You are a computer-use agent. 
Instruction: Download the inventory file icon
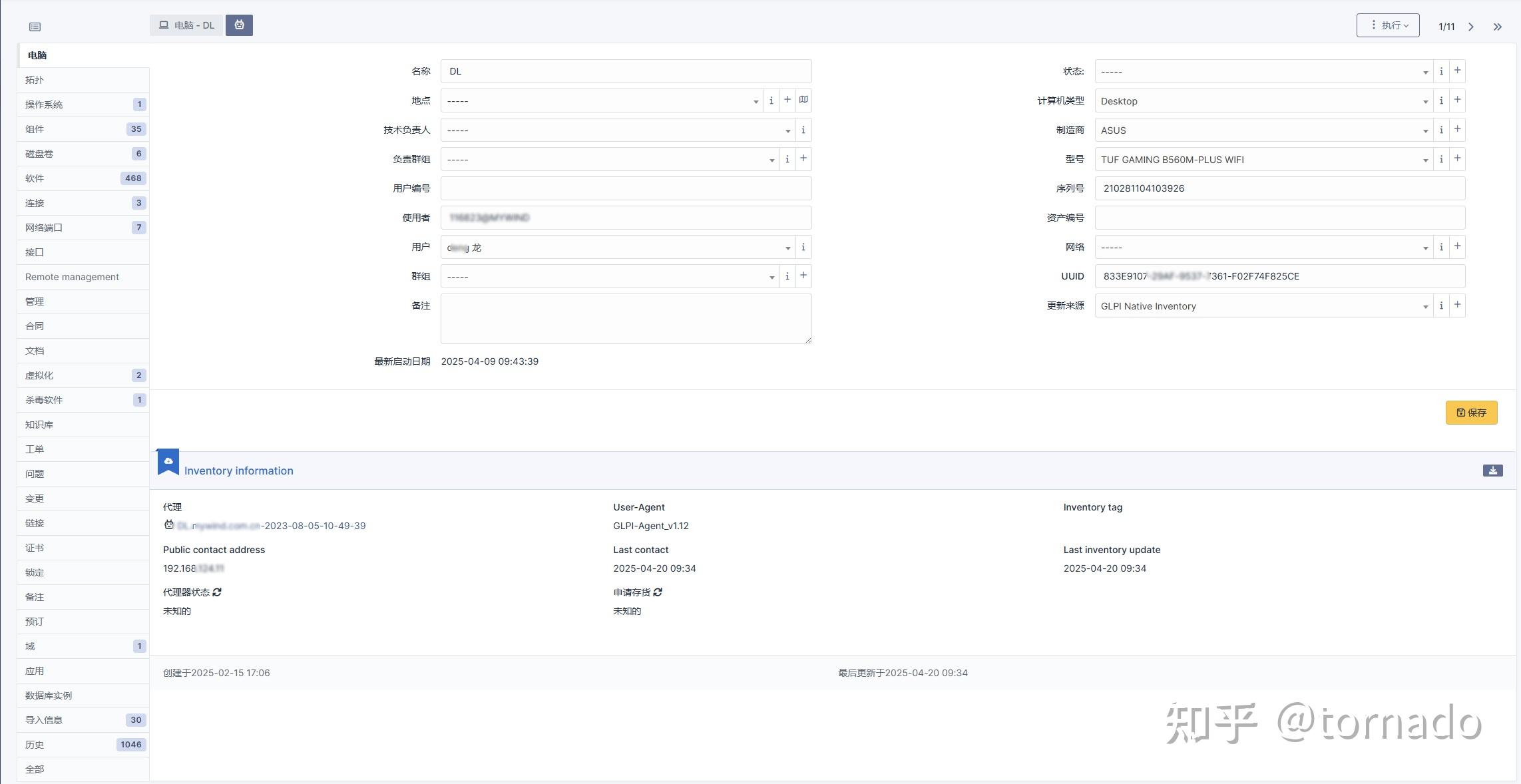[x=1492, y=471]
